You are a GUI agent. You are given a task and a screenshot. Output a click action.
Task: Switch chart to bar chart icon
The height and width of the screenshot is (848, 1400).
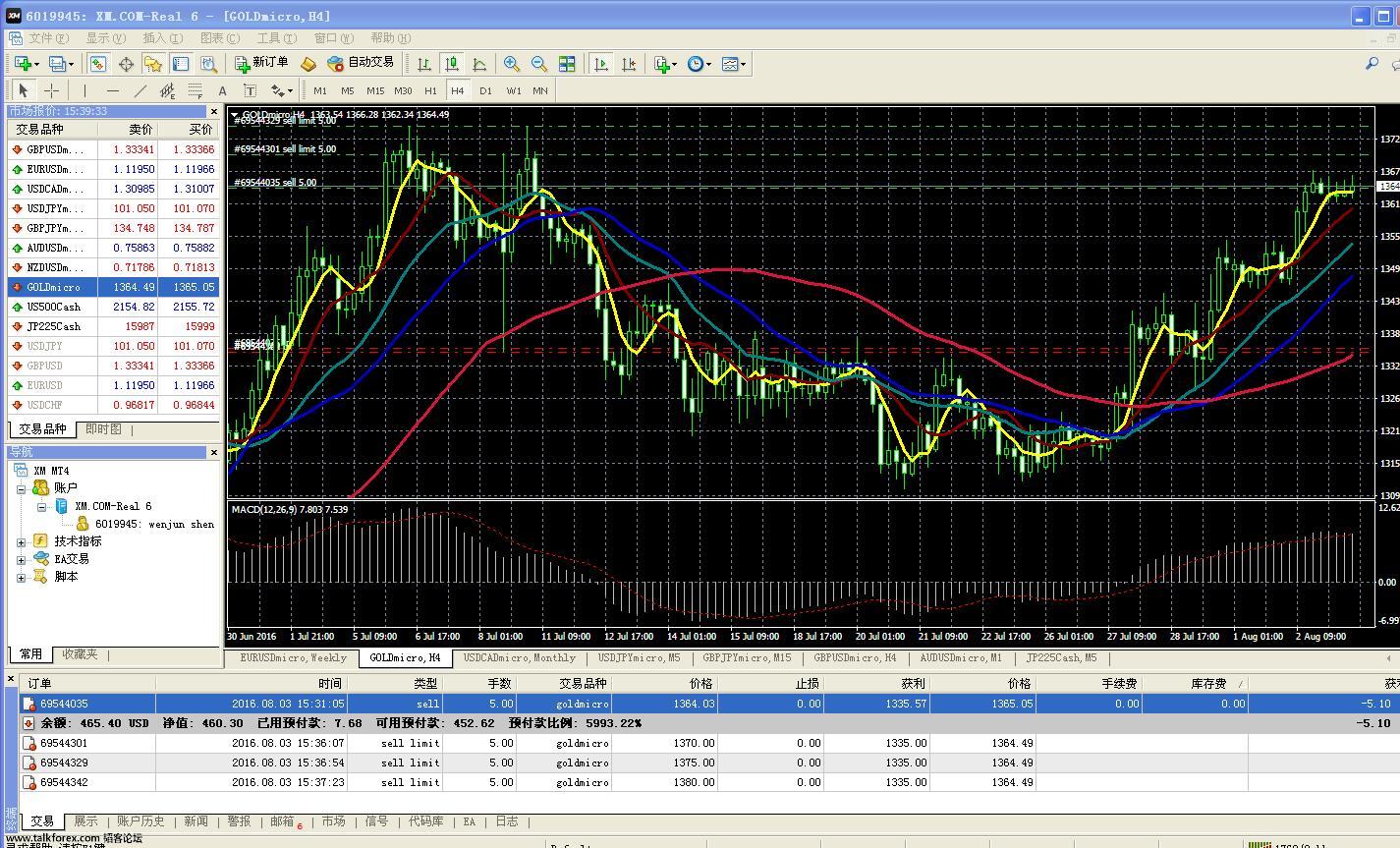pyautogui.click(x=424, y=64)
